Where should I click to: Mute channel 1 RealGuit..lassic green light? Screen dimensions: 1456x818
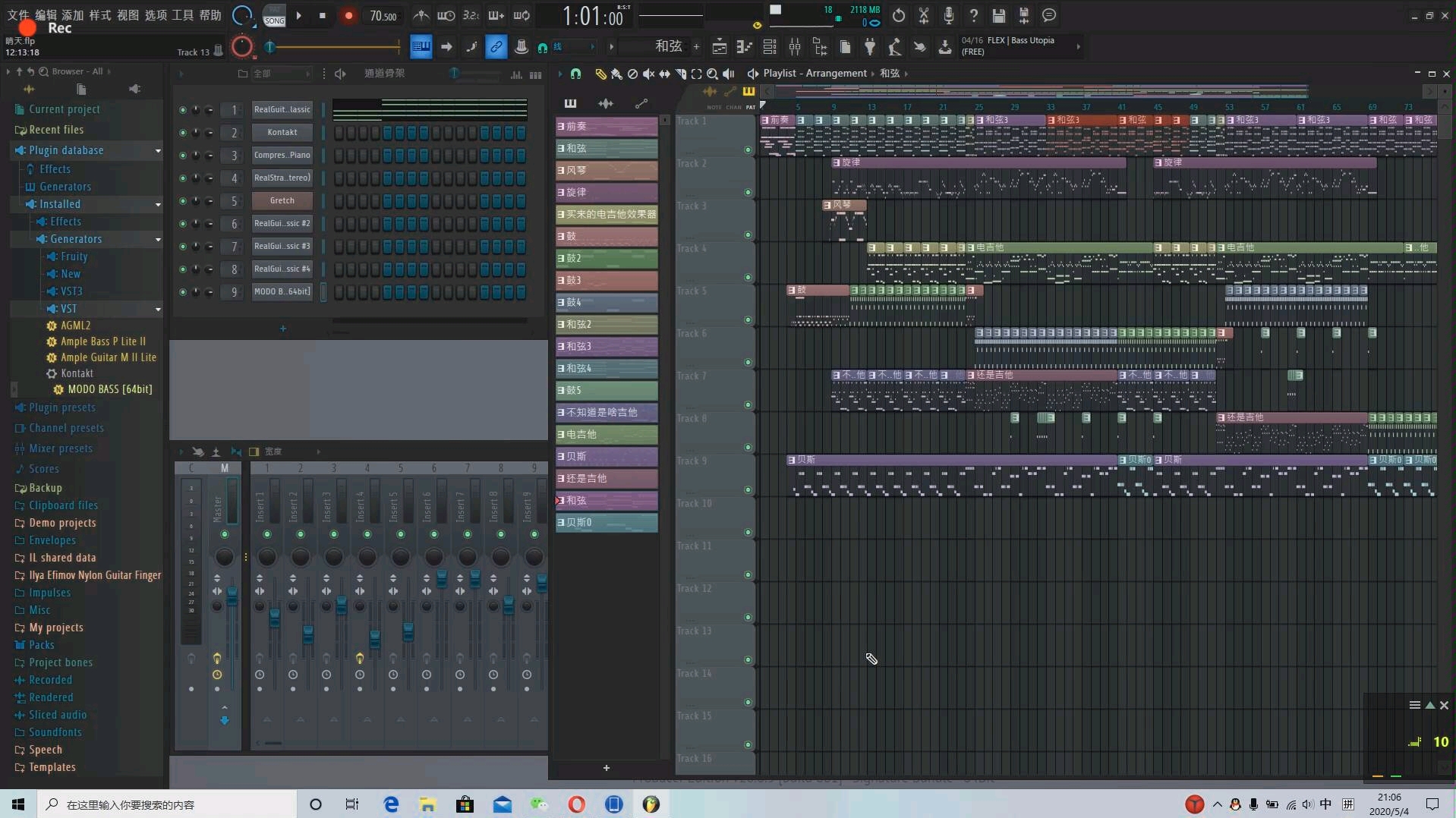coord(182,110)
